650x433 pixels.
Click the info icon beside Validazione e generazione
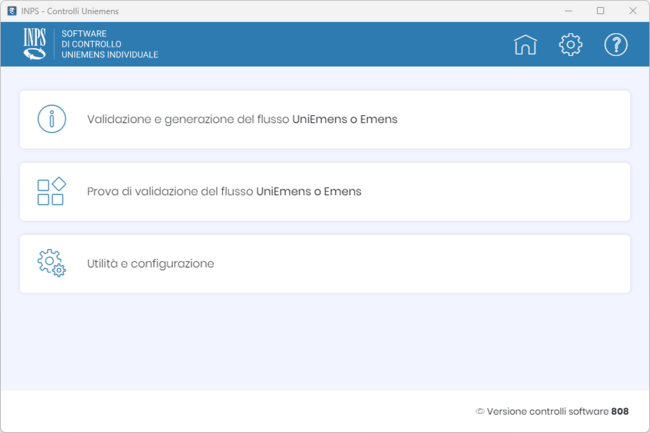pos(51,119)
